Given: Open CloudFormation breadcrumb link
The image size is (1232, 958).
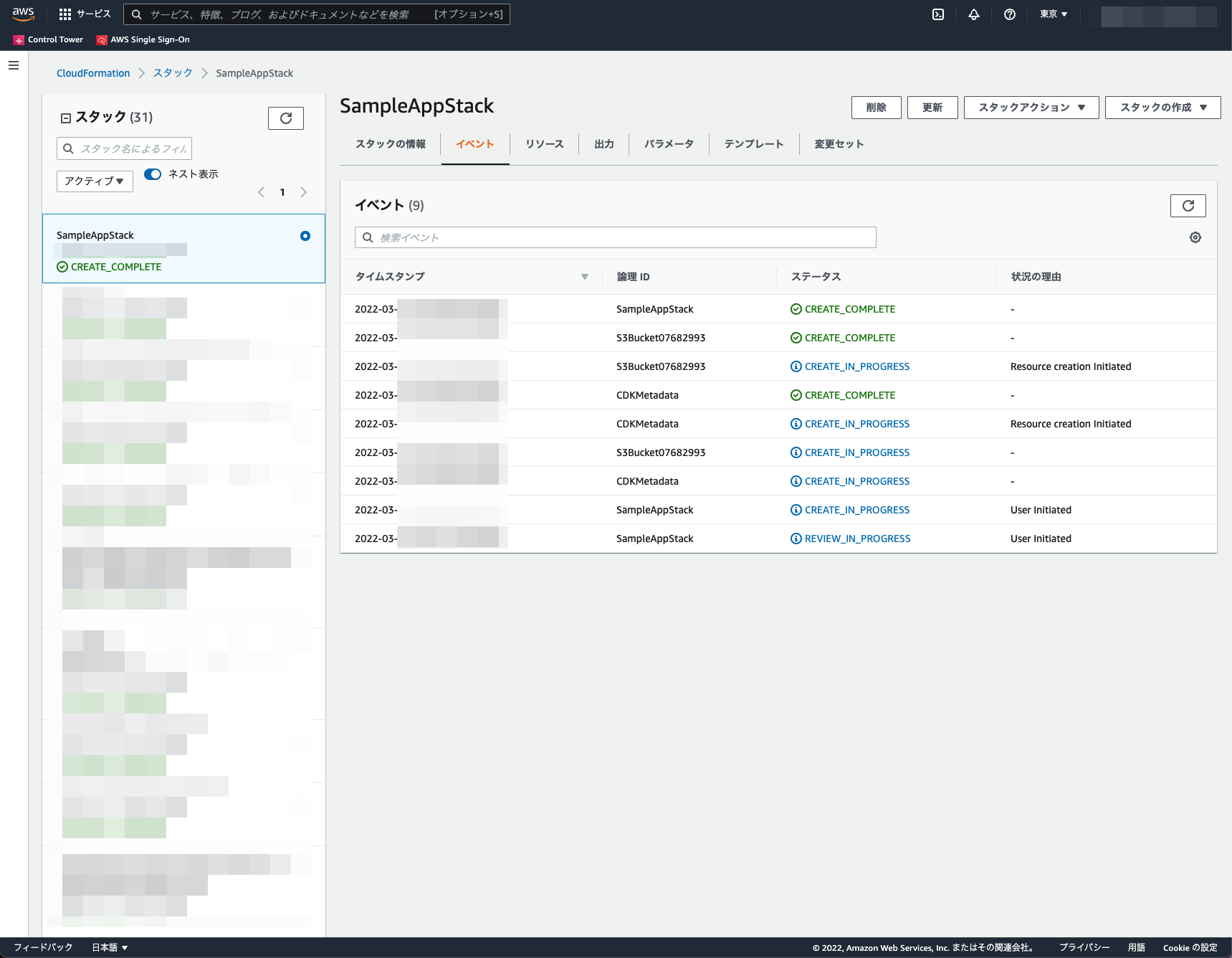Looking at the screenshot, I should tap(93, 73).
